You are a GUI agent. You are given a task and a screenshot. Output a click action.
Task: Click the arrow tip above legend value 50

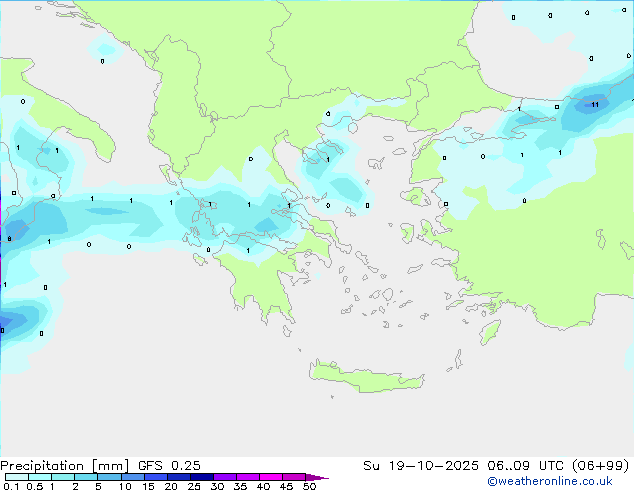(x=317, y=477)
